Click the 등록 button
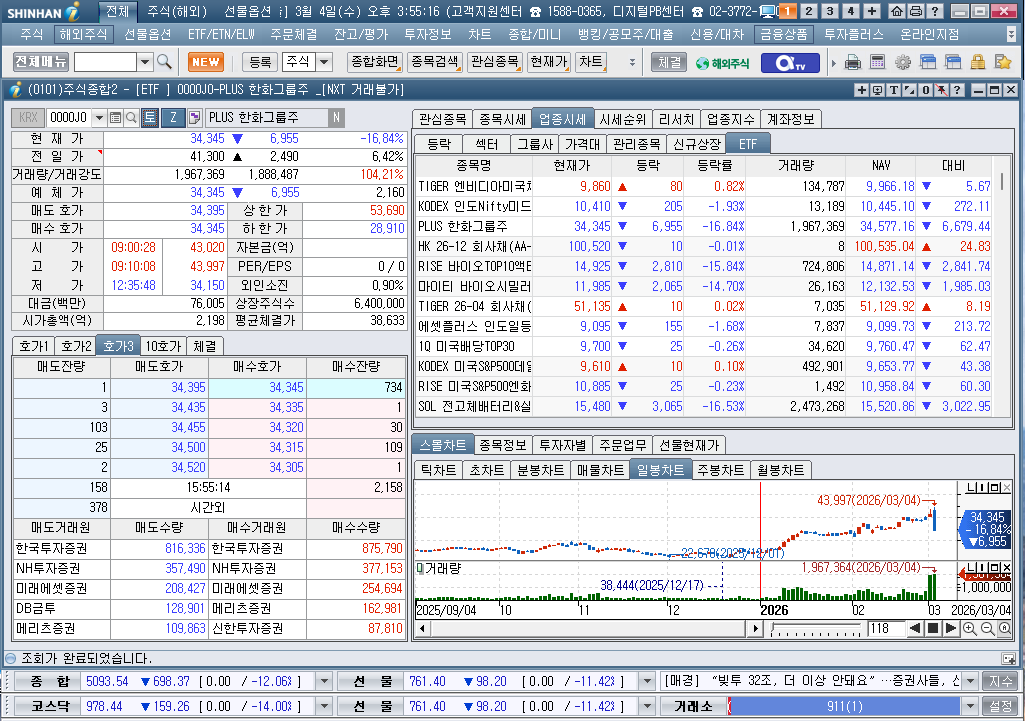This screenshot has height=721, width=1025. (x=260, y=62)
